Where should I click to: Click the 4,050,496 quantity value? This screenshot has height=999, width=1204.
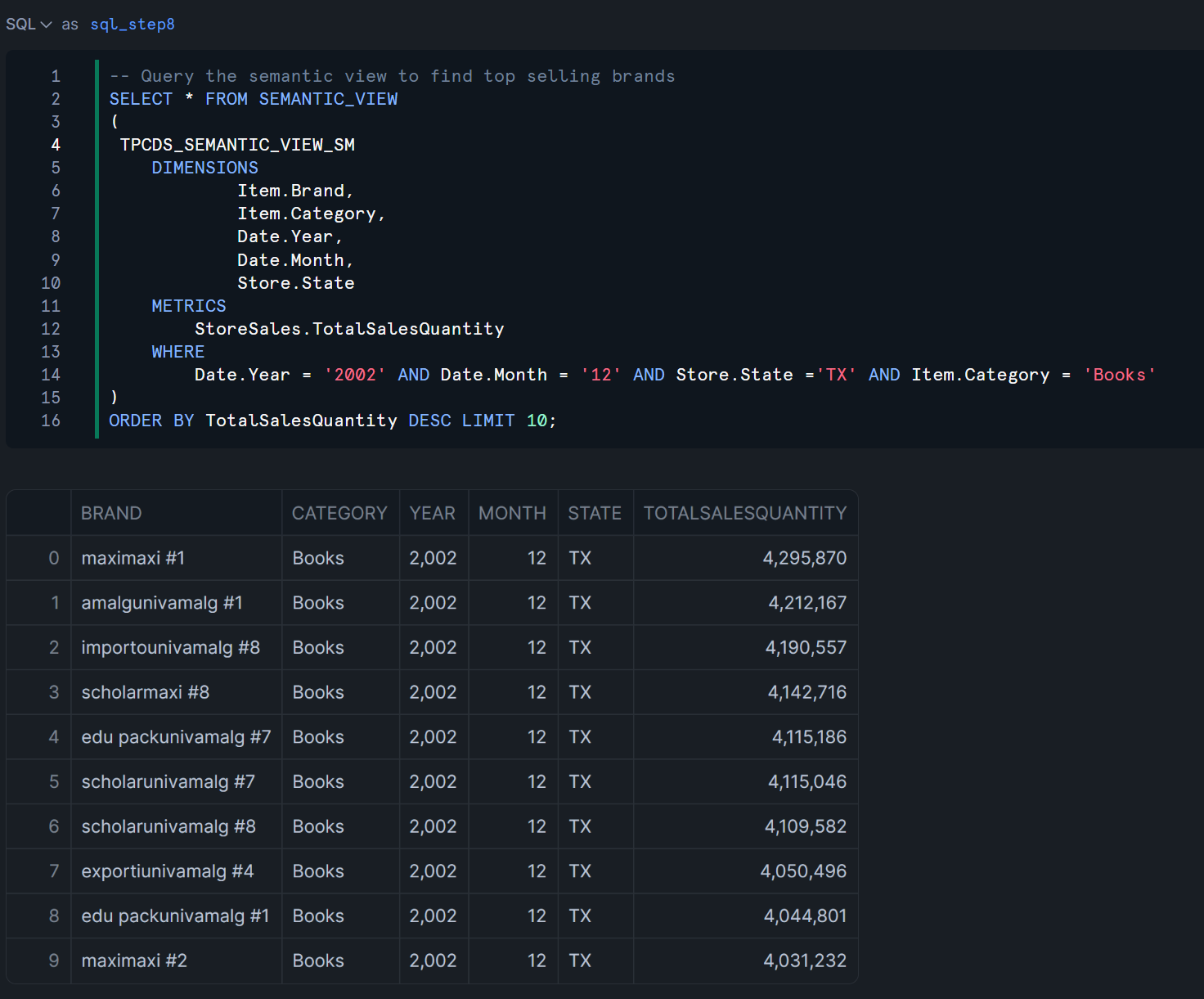pos(803,871)
